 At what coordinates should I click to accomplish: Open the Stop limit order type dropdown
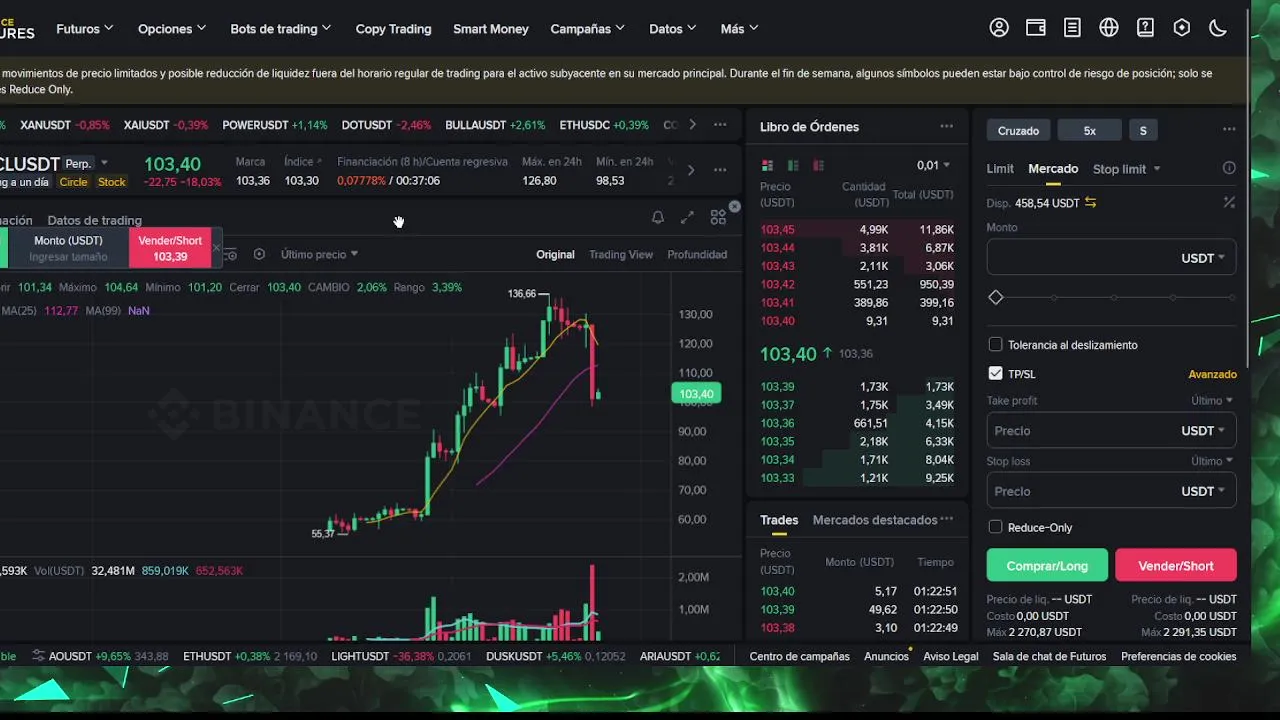1126,168
